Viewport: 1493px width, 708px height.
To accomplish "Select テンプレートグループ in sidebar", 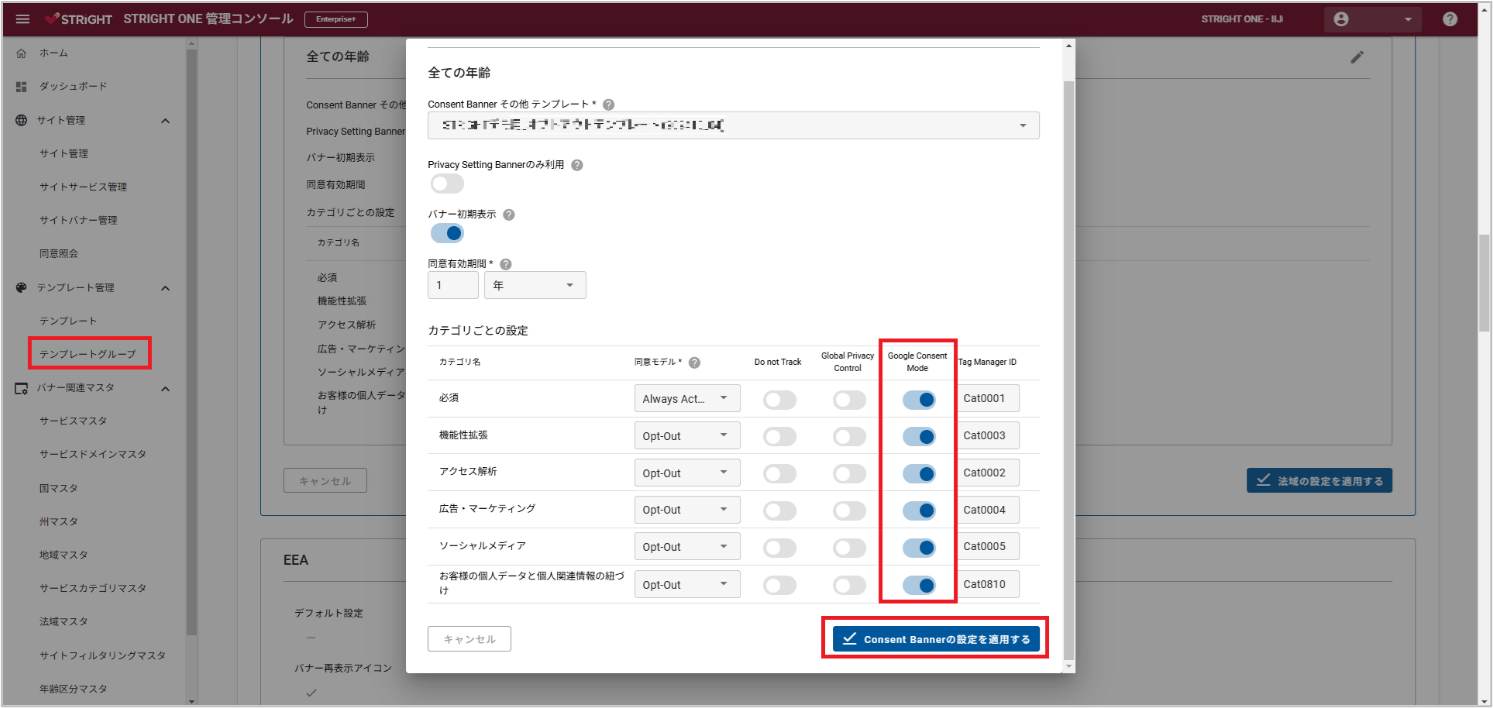I will [x=87, y=354].
